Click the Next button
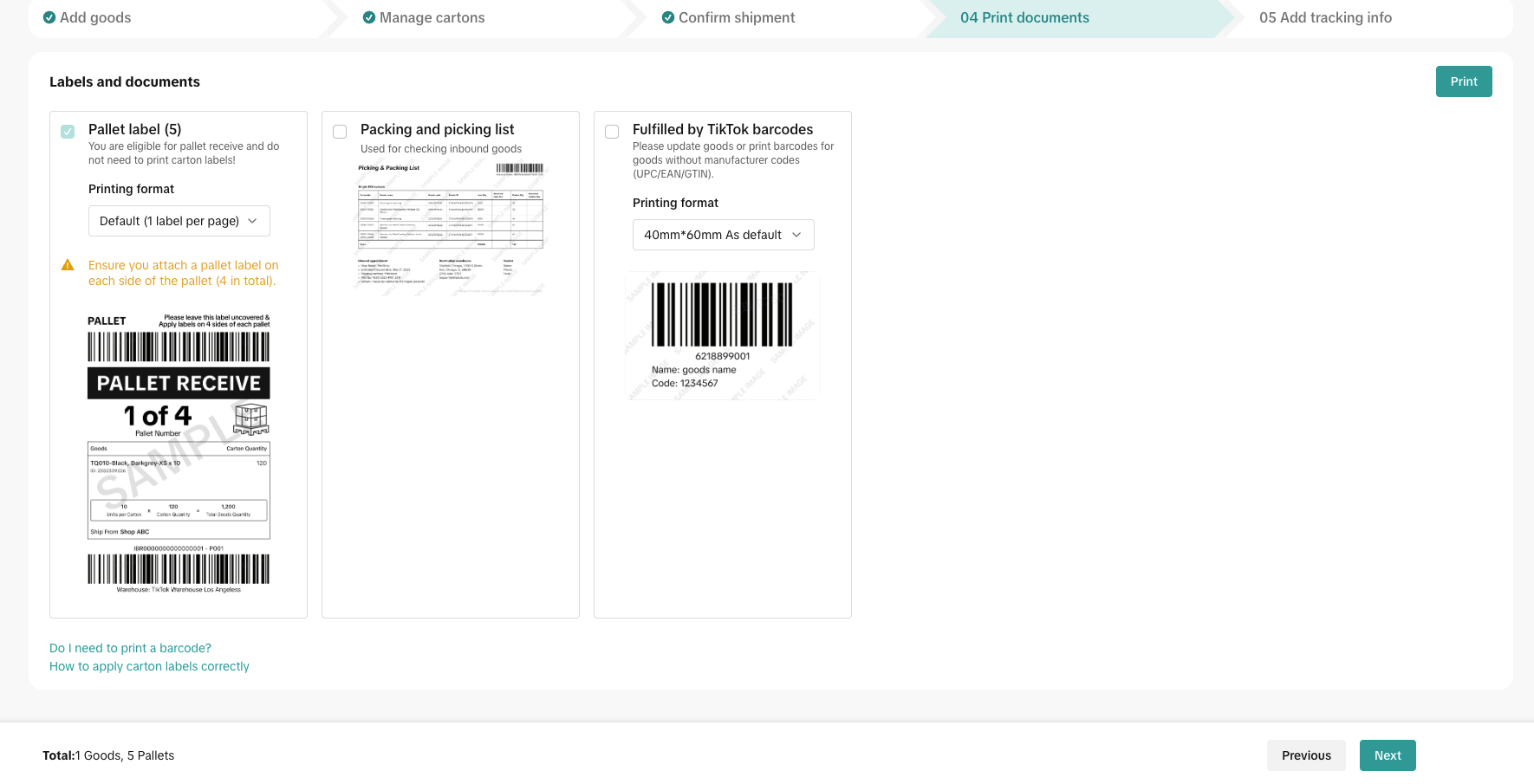Viewport: 1534px width, 784px height. pyautogui.click(x=1387, y=755)
